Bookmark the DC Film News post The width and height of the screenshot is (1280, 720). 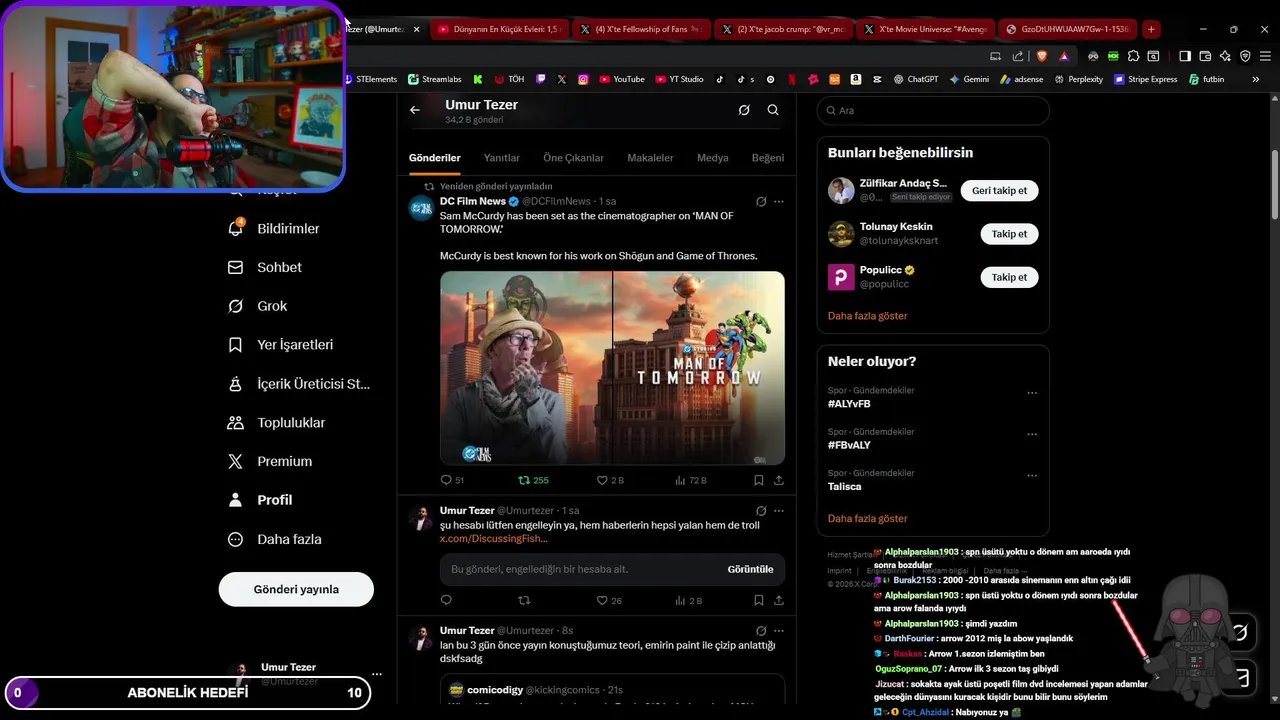(759, 480)
